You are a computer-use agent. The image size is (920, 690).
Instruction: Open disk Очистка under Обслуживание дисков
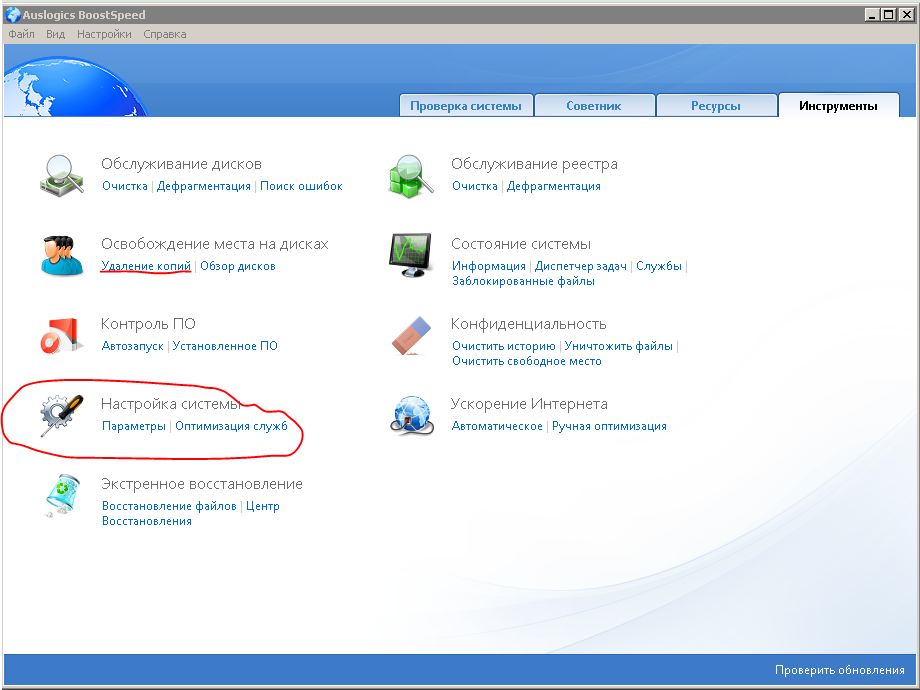click(x=125, y=186)
